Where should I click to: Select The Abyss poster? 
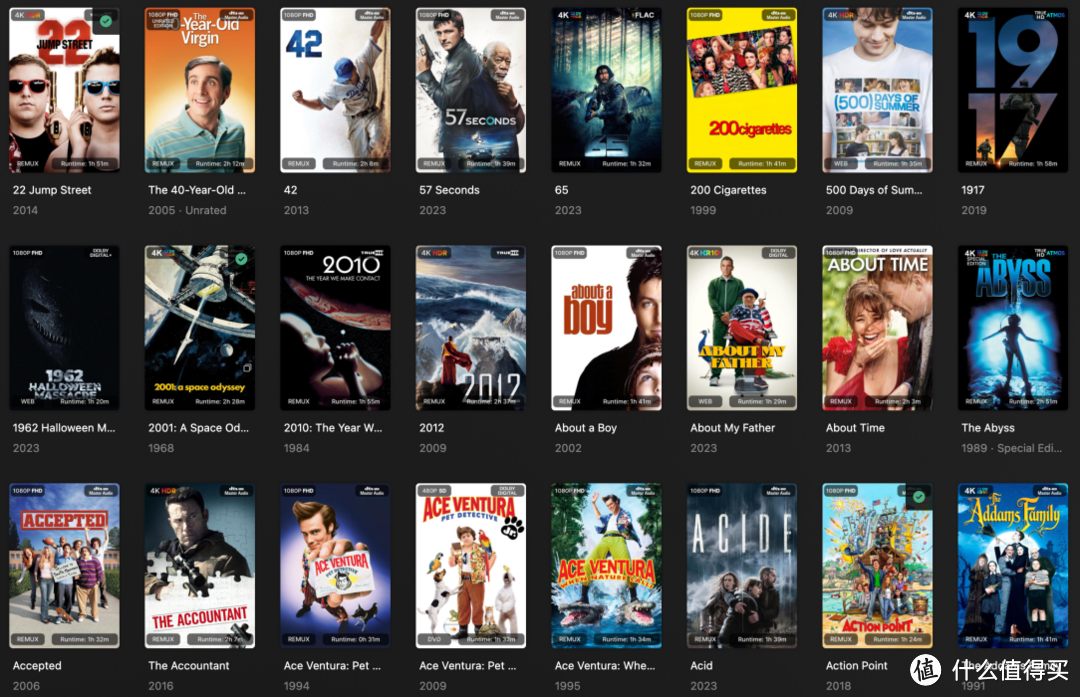click(1013, 328)
